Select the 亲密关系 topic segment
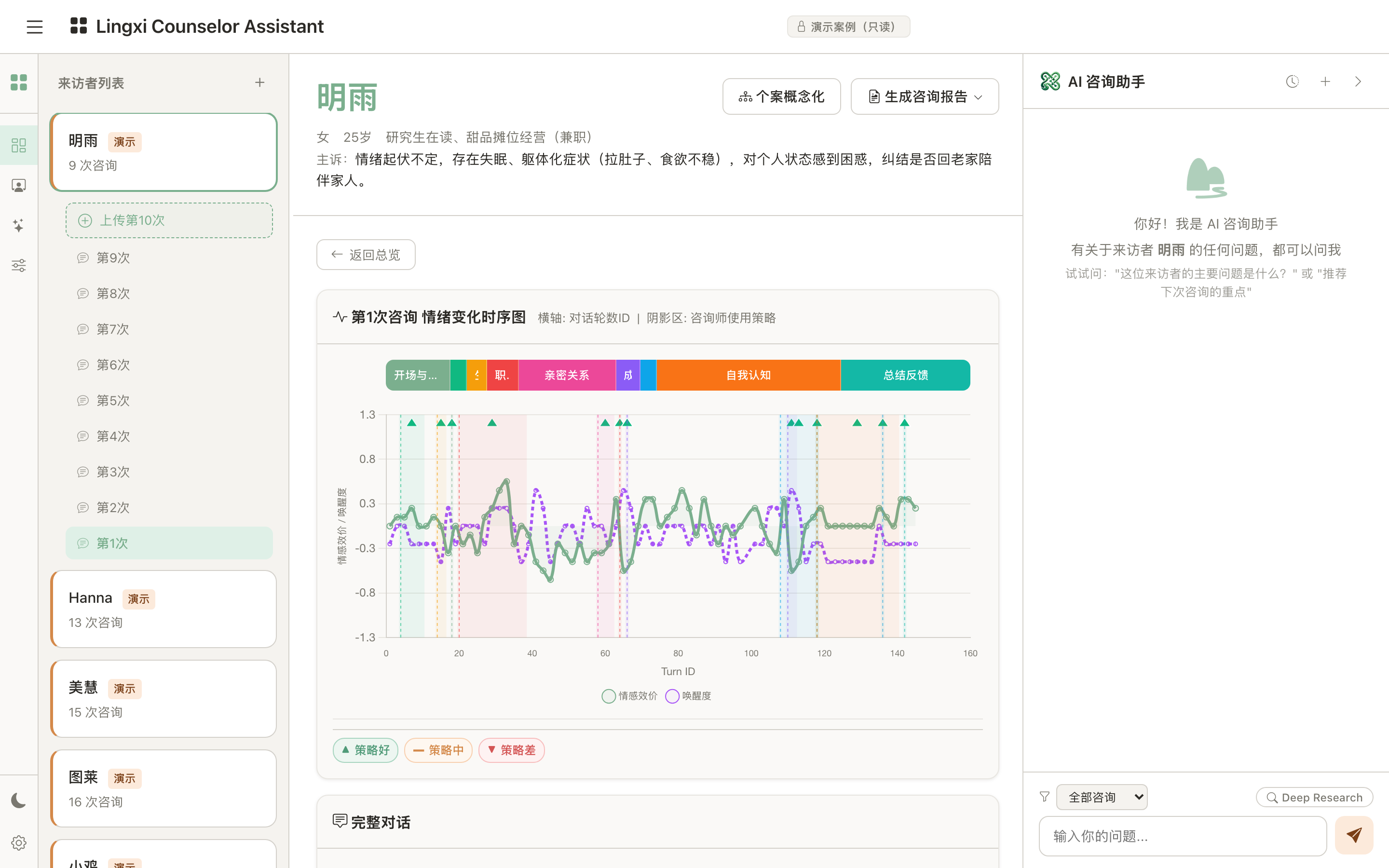 click(567, 375)
